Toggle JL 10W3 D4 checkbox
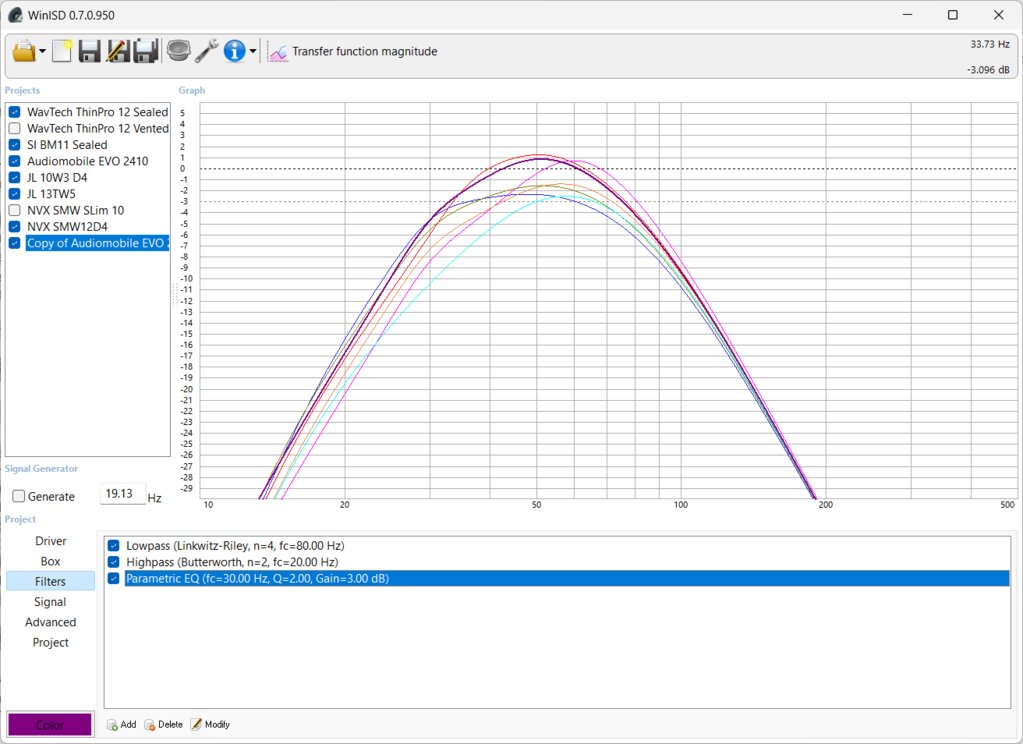This screenshot has width=1023, height=744. [x=14, y=178]
